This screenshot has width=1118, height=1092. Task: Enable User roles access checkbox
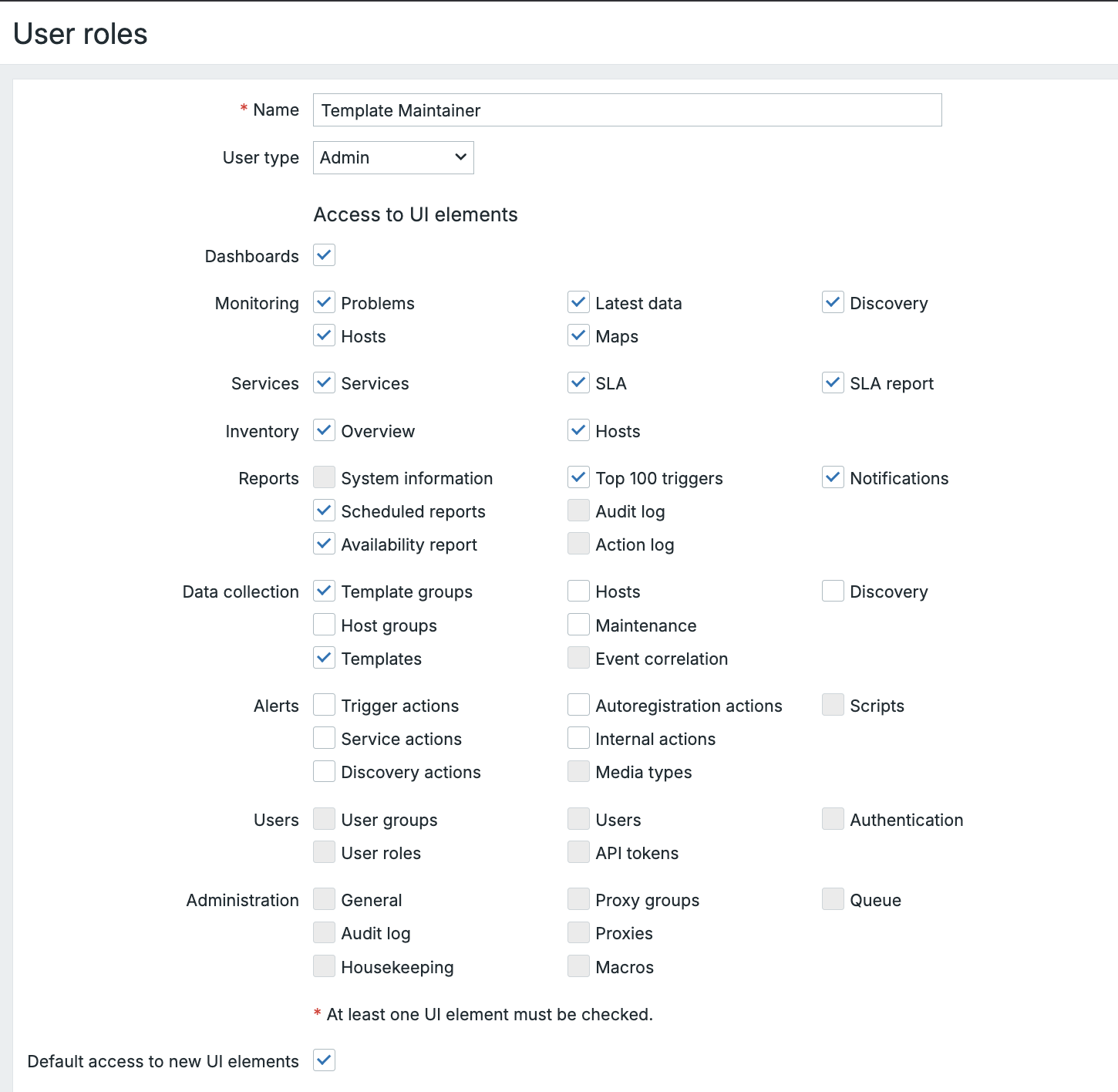(324, 851)
